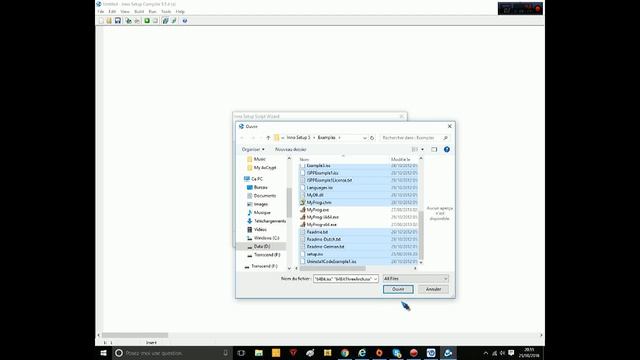640x360 pixels.
Task: Click the file list horizontal scrollbar
Action: [x=333, y=268]
